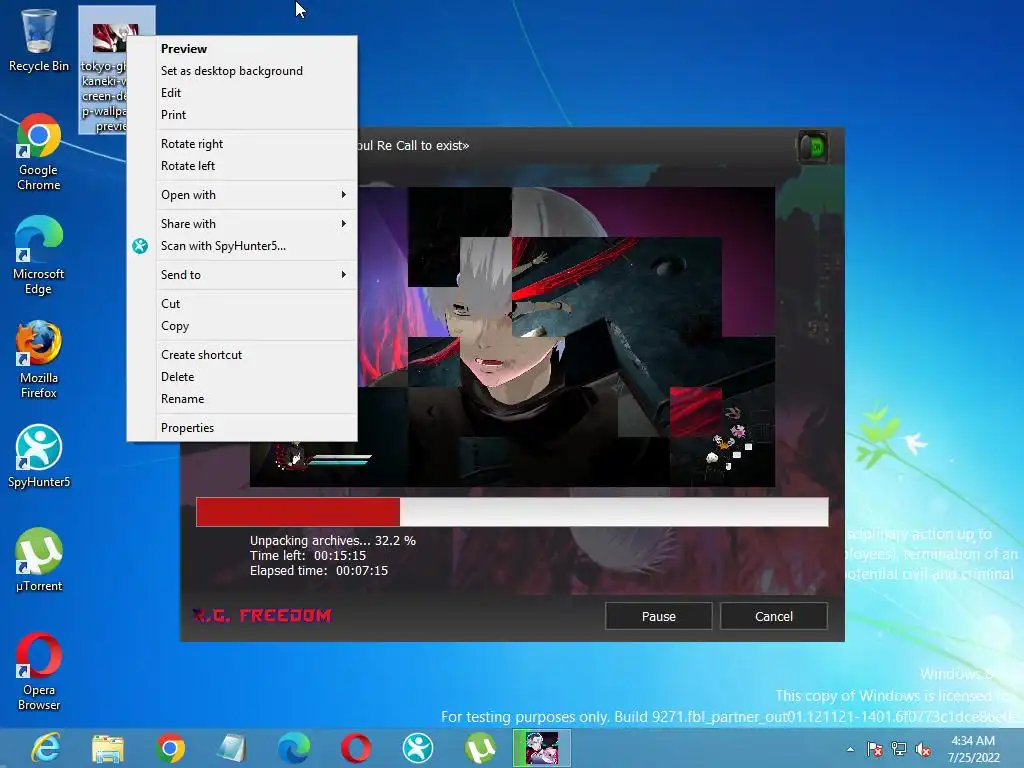The width and height of the screenshot is (1024, 768).
Task: Click the 'Unpacking archives... 32.2 %' status text
Action: [x=332, y=540]
